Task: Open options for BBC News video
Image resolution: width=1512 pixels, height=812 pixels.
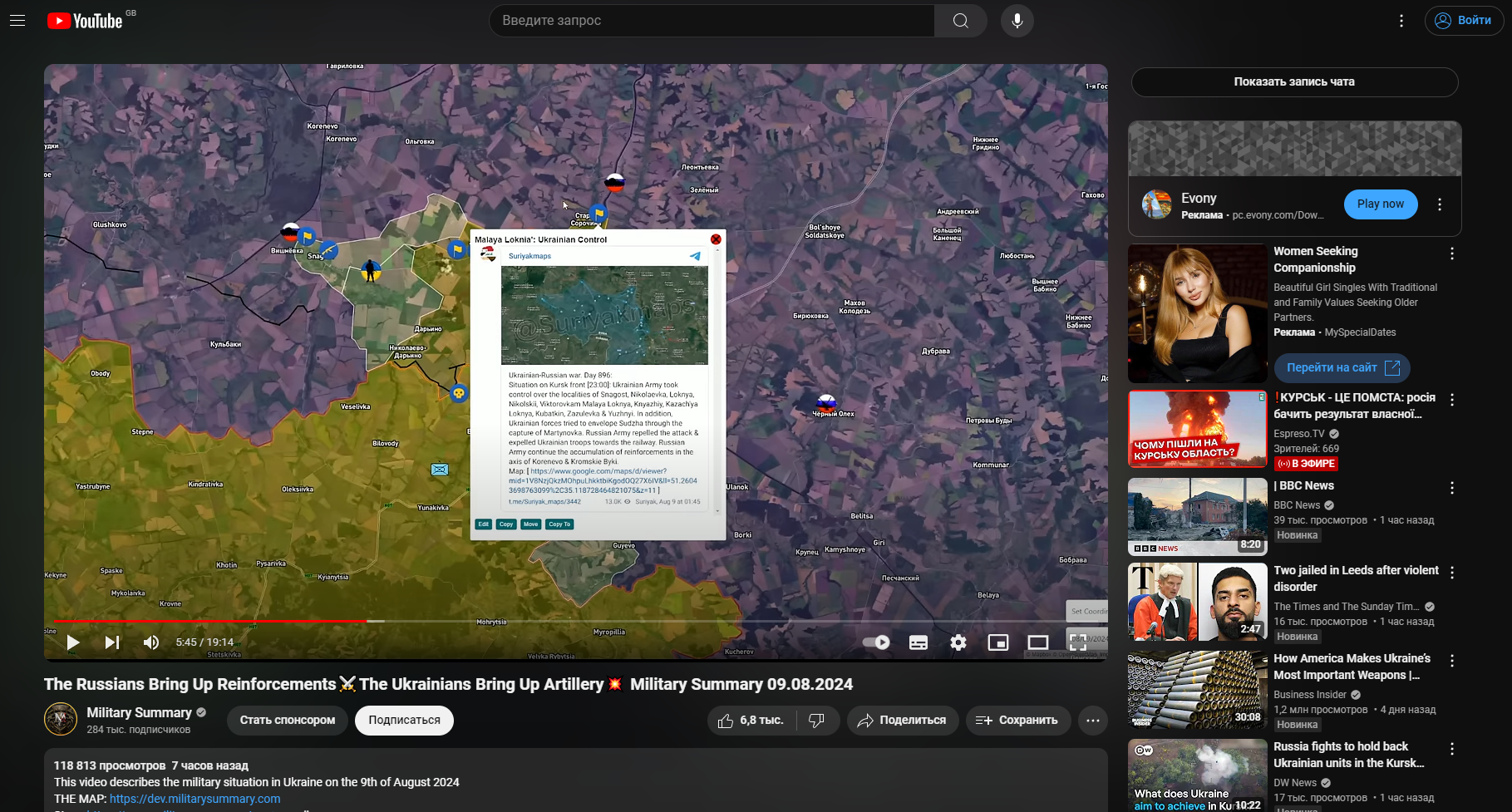Action: pos(1452,488)
